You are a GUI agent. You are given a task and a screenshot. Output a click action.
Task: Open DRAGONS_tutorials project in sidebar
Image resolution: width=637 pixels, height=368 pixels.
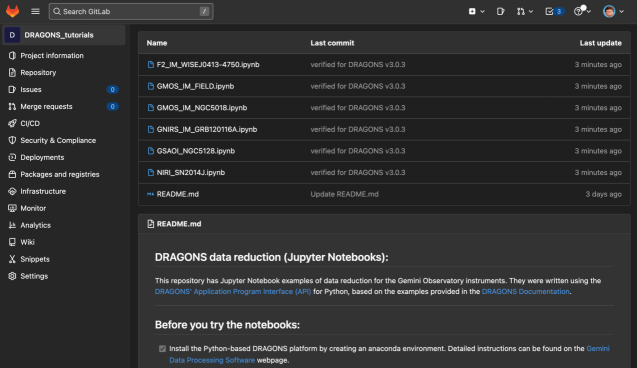[x=64, y=35]
